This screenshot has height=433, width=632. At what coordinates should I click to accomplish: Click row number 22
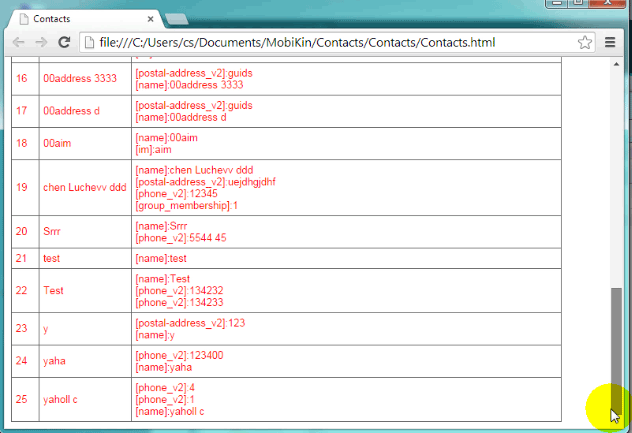pyautogui.click(x=22, y=290)
